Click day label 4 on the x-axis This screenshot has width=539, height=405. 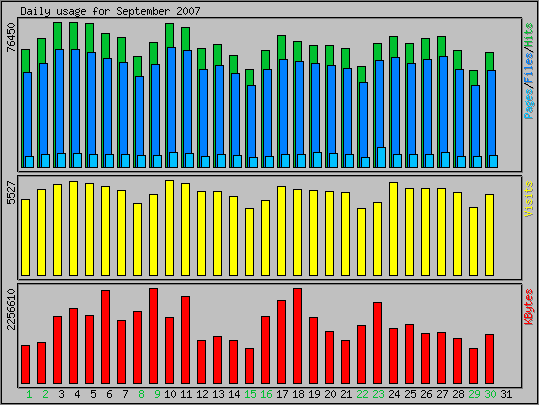(77, 394)
